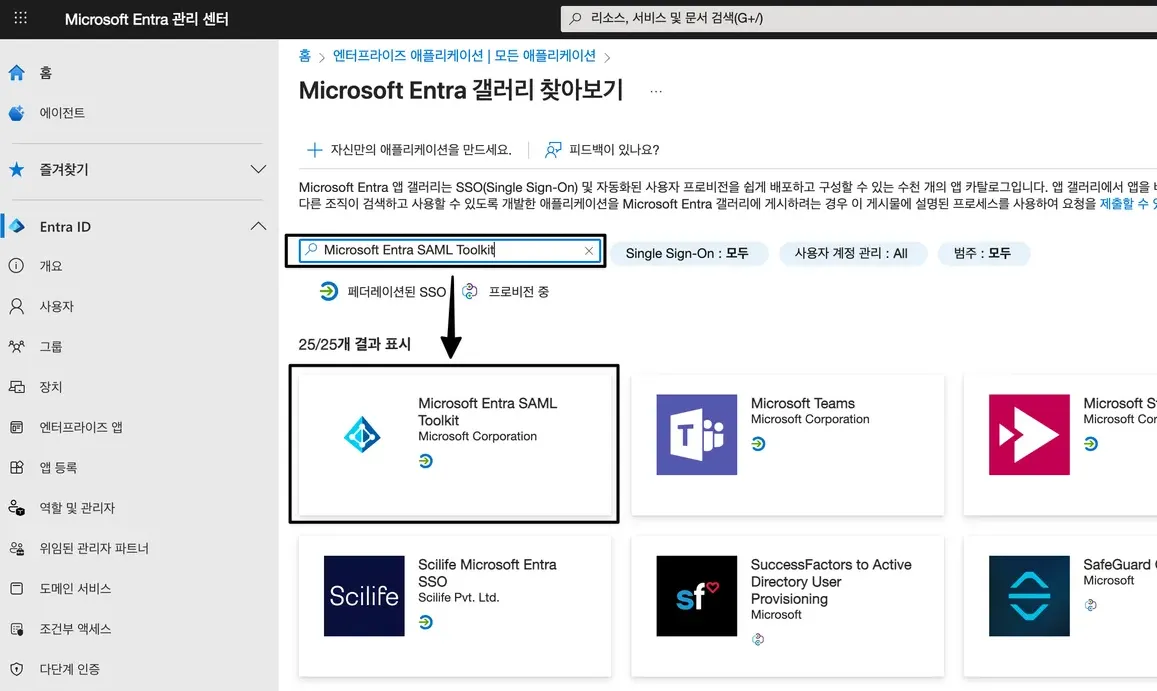Click Microsoft Entra 관리 센터 title
This screenshot has height=691, width=1157.
146,19
